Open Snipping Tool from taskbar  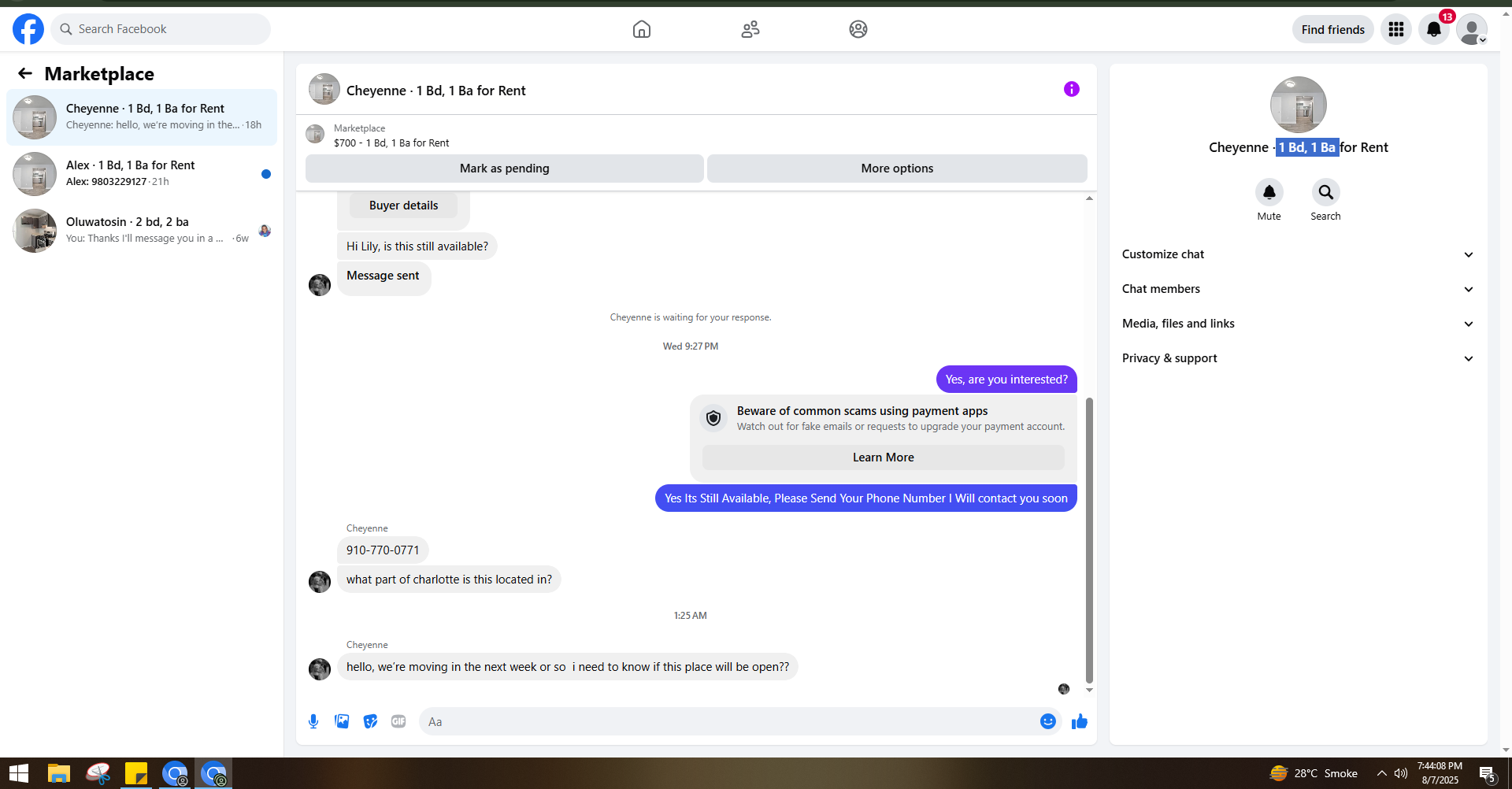coord(98,773)
